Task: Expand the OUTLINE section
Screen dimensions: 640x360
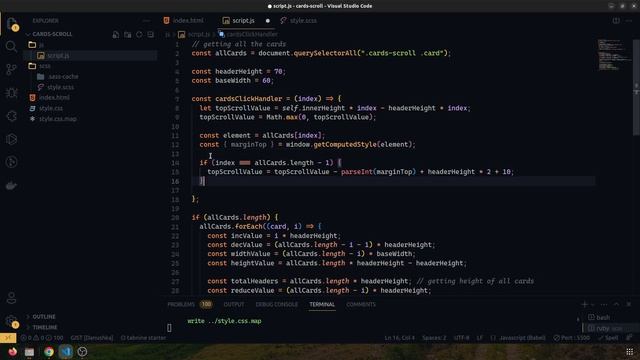Action: pos(41,317)
